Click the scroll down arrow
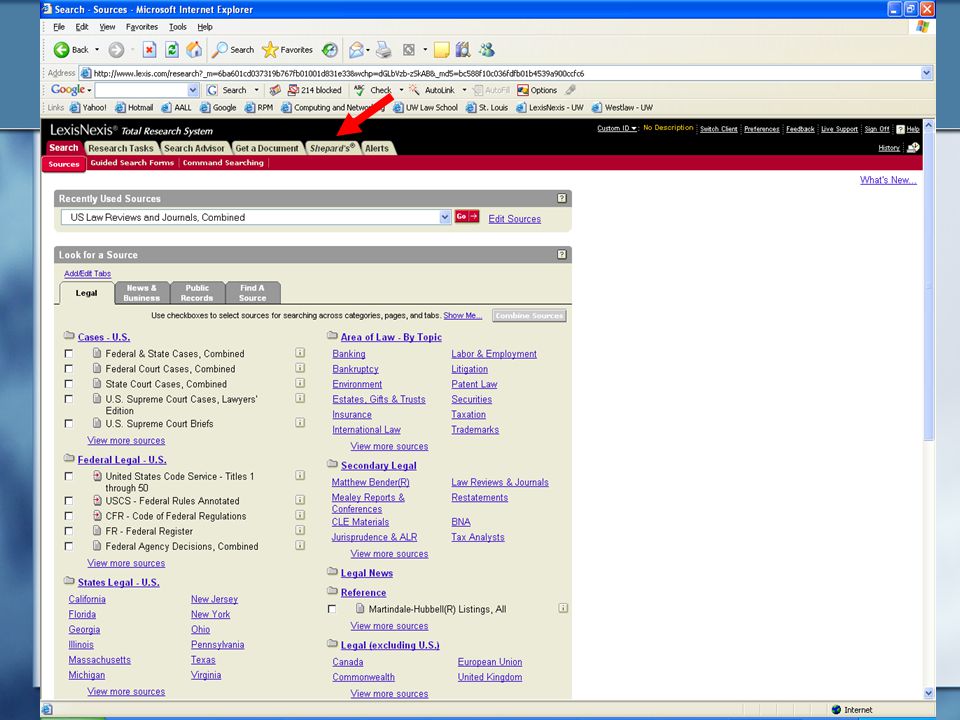This screenshot has width=960, height=720. point(928,693)
